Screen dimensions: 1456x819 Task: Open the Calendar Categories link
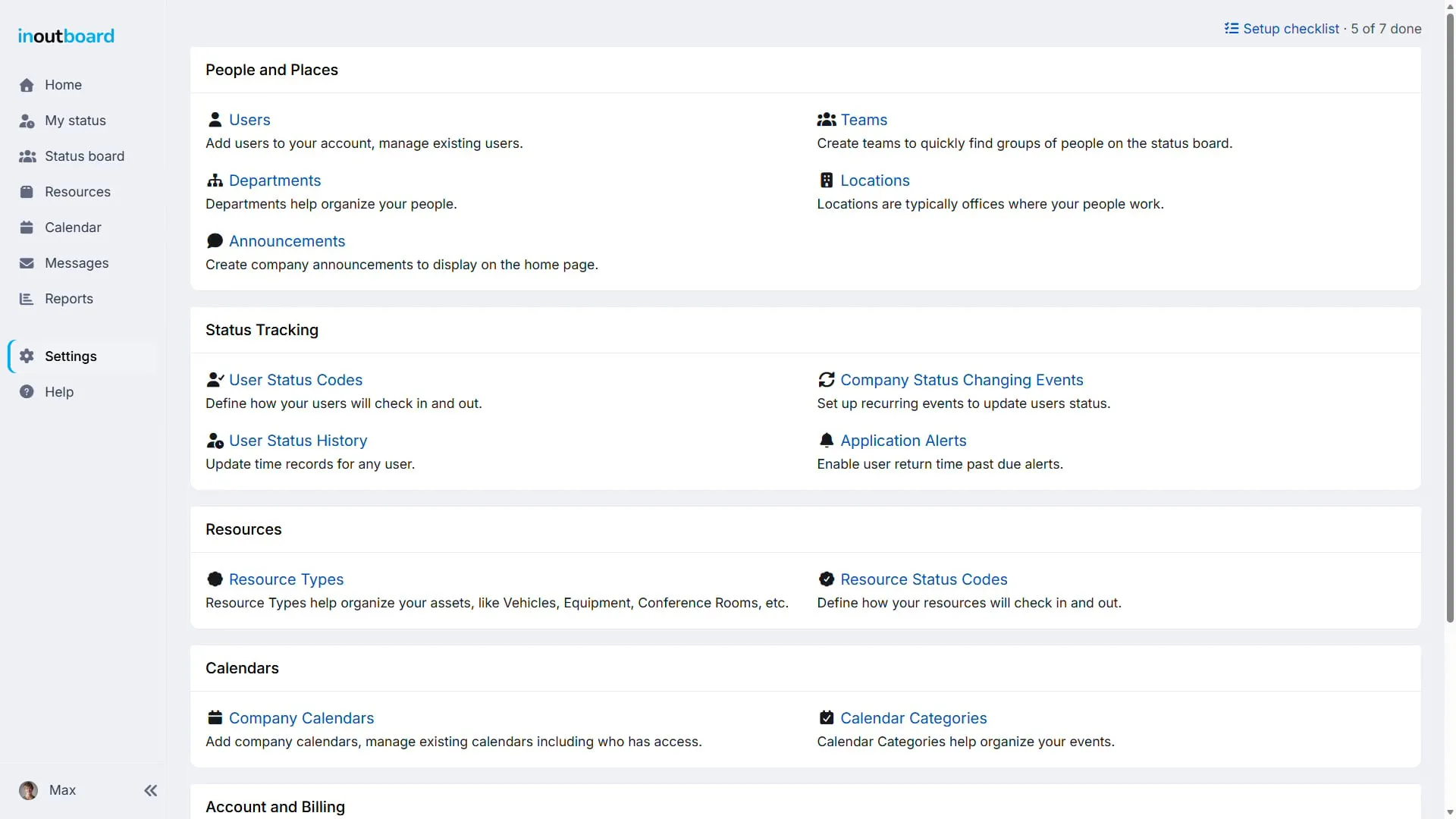(x=913, y=718)
